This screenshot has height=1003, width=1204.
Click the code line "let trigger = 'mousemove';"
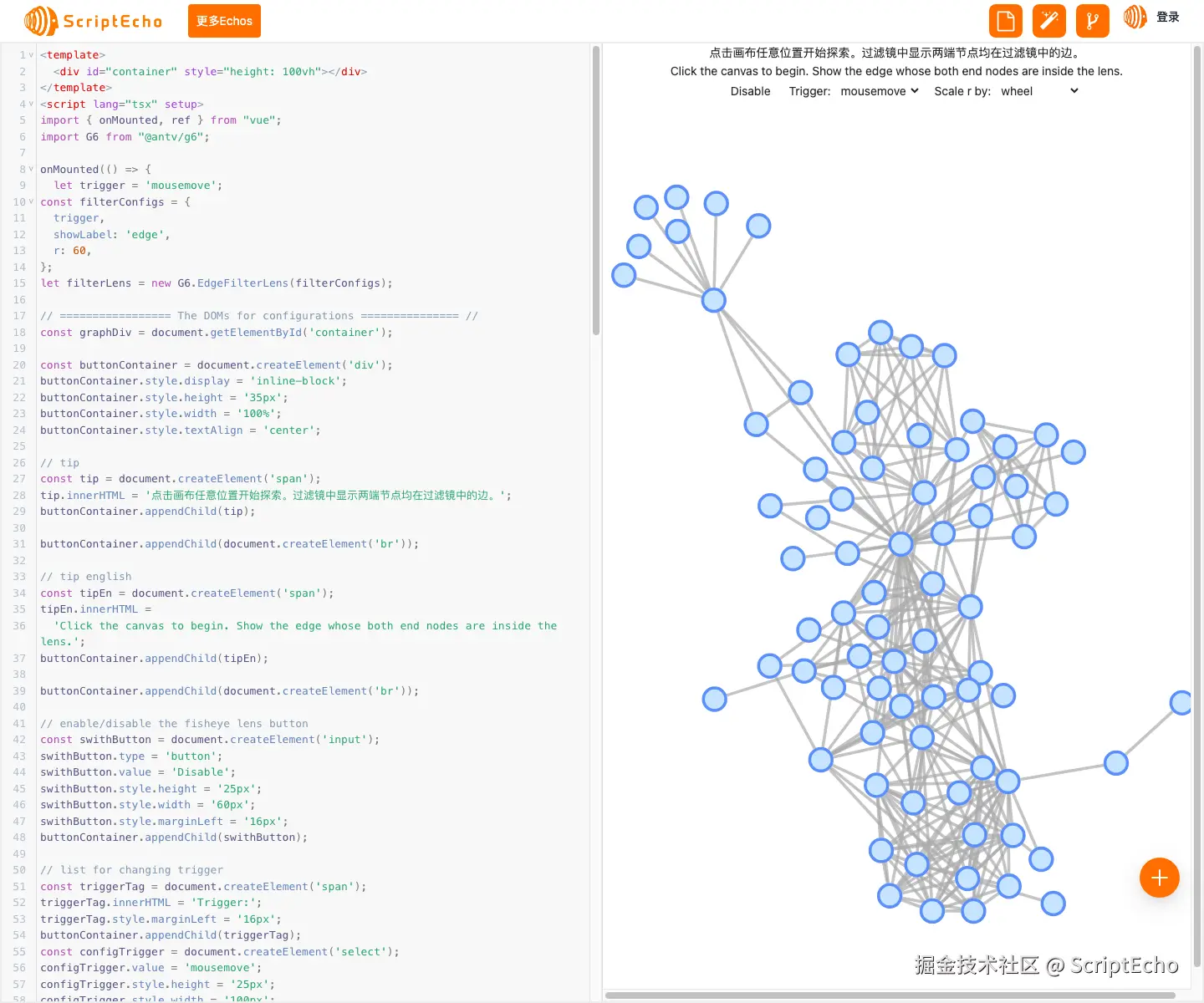click(x=138, y=186)
